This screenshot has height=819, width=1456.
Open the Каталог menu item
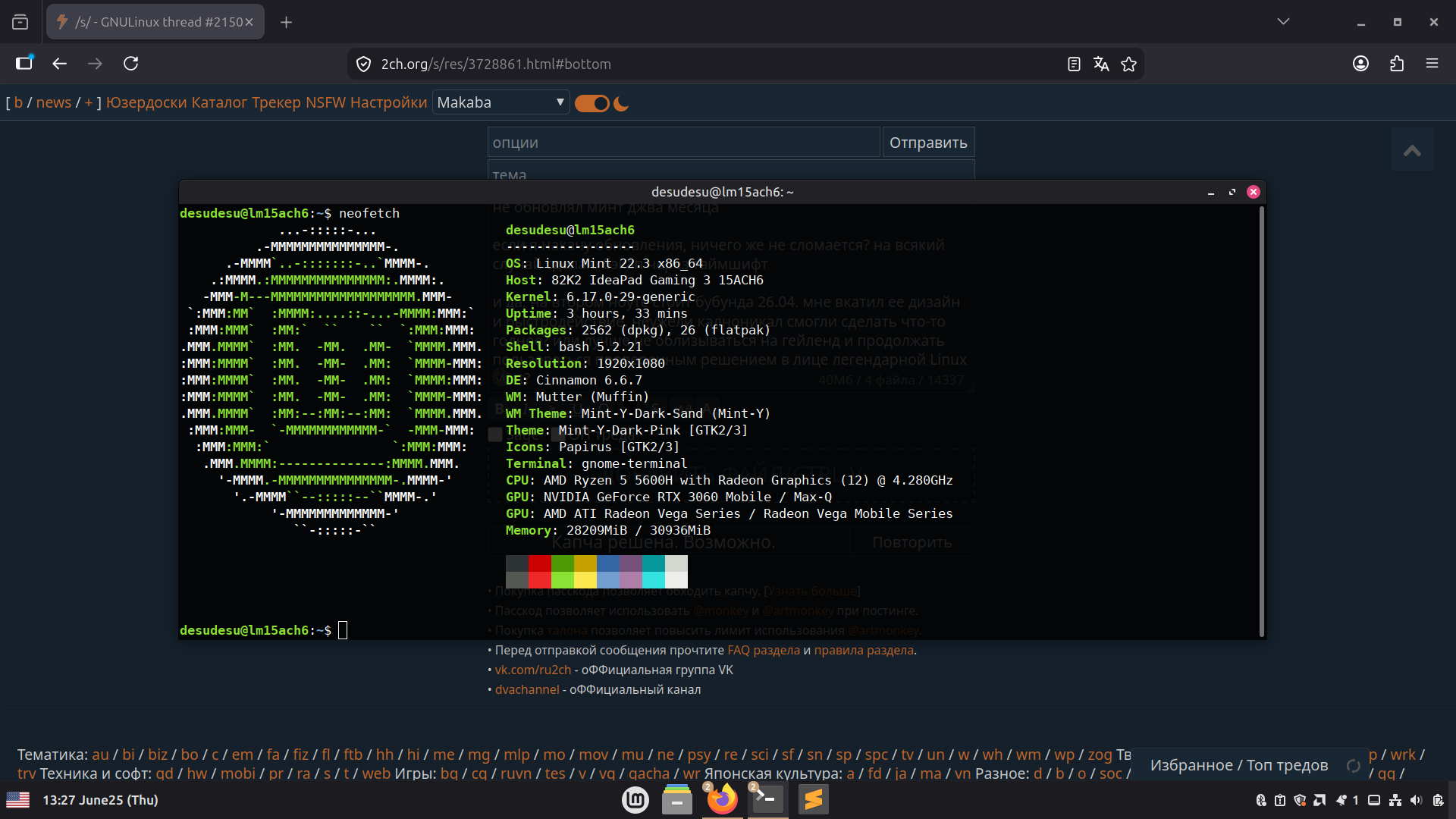pyautogui.click(x=219, y=102)
